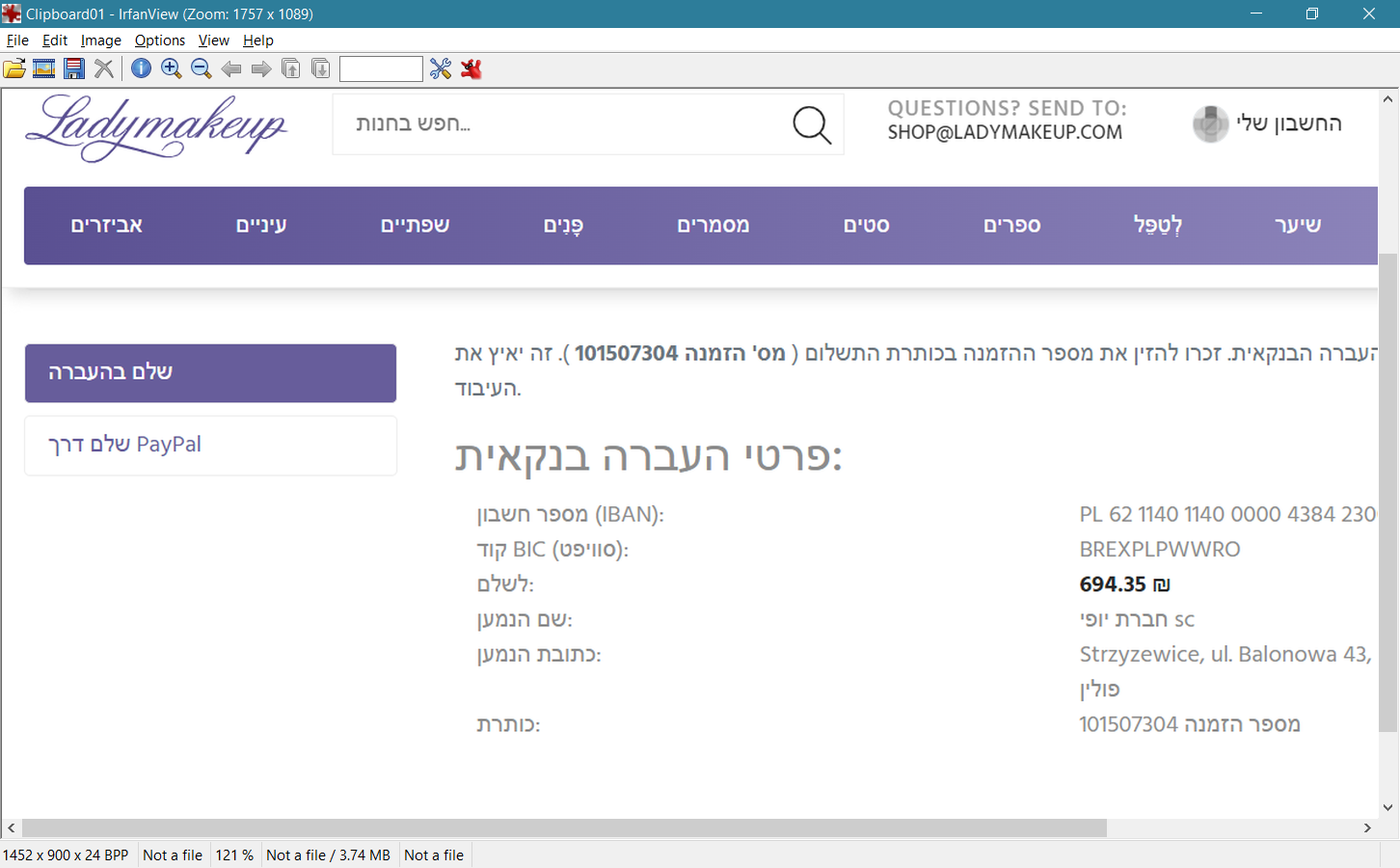This screenshot has width=1400, height=868.
Task: Click the Open file toolbar icon
Action: coord(14,68)
